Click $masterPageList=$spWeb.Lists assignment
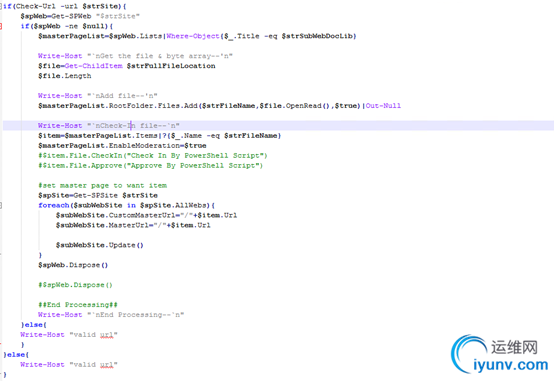Viewport: 554px width, 381px height. 100,36
